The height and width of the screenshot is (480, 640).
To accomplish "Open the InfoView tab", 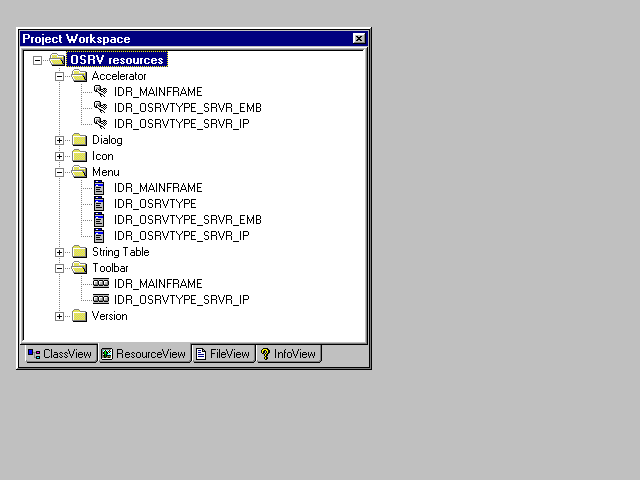I will pos(288,354).
